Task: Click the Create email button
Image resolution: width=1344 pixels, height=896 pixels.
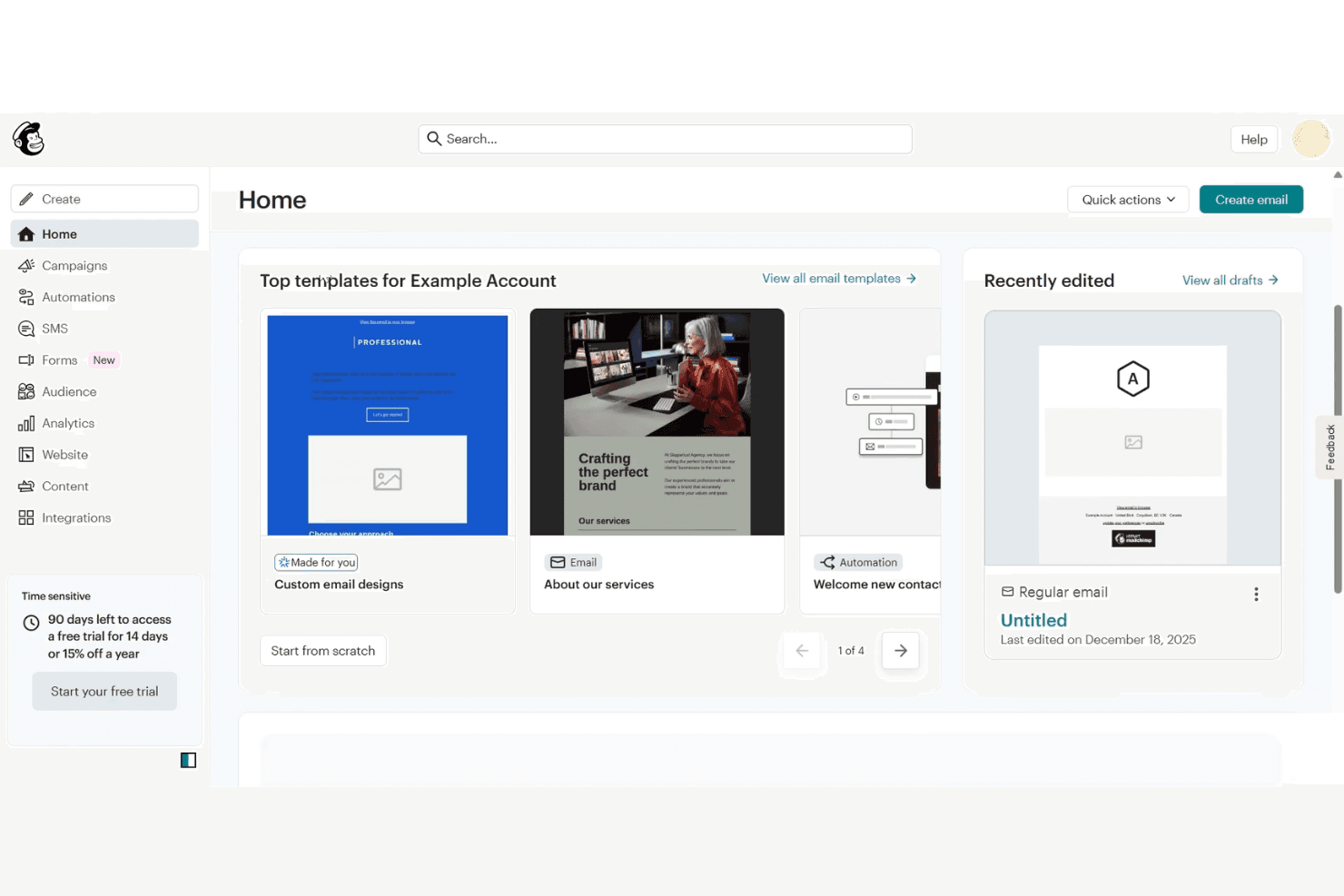Action: pos(1251,200)
